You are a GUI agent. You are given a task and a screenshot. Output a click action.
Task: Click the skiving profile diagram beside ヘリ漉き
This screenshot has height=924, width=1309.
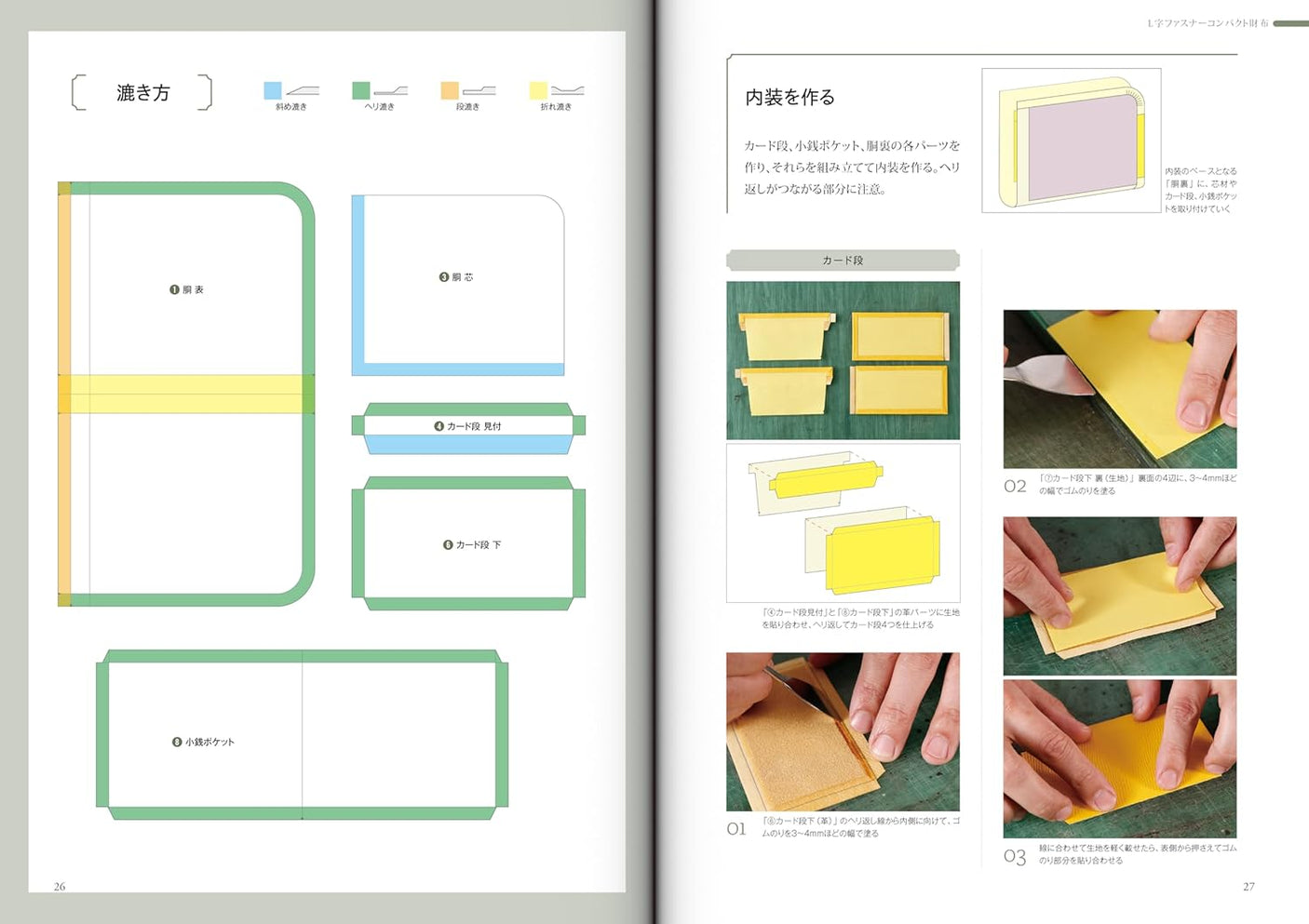tap(390, 90)
